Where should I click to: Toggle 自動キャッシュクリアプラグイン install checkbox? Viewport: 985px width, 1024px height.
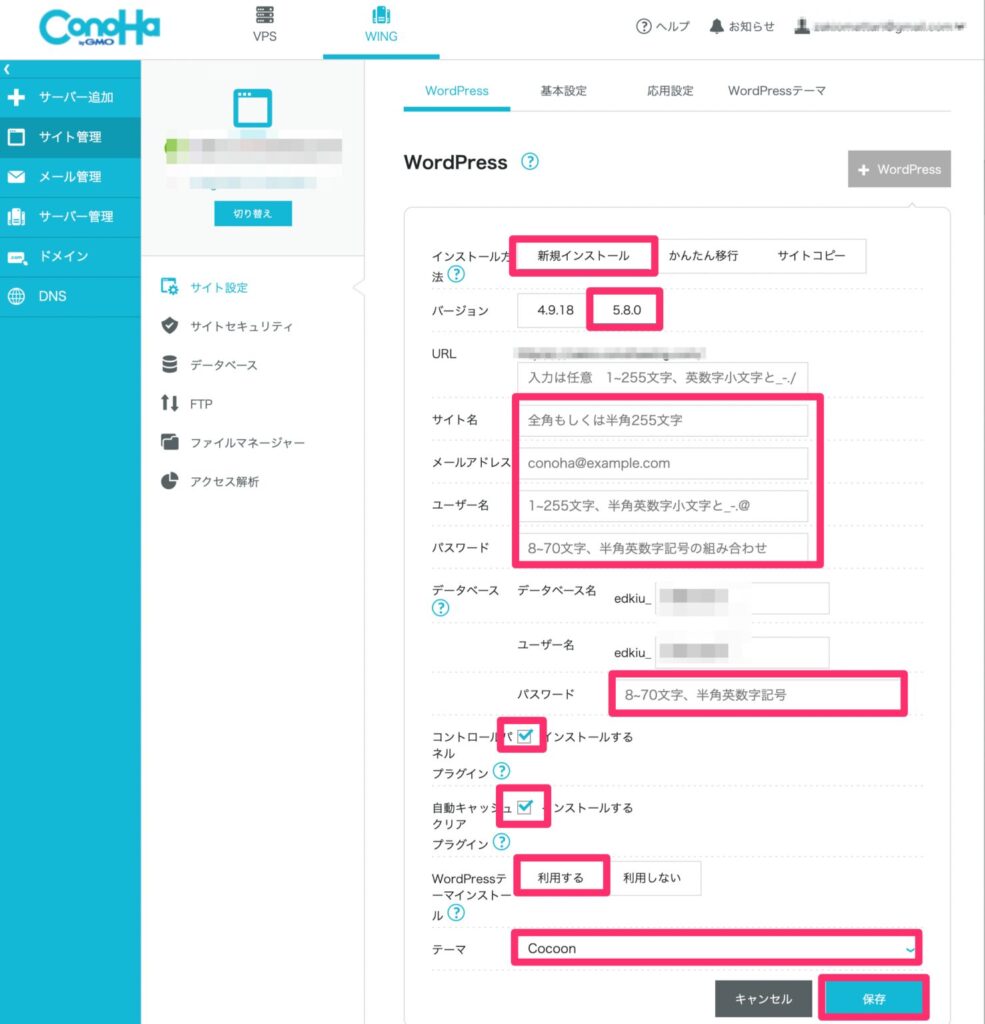coord(525,808)
